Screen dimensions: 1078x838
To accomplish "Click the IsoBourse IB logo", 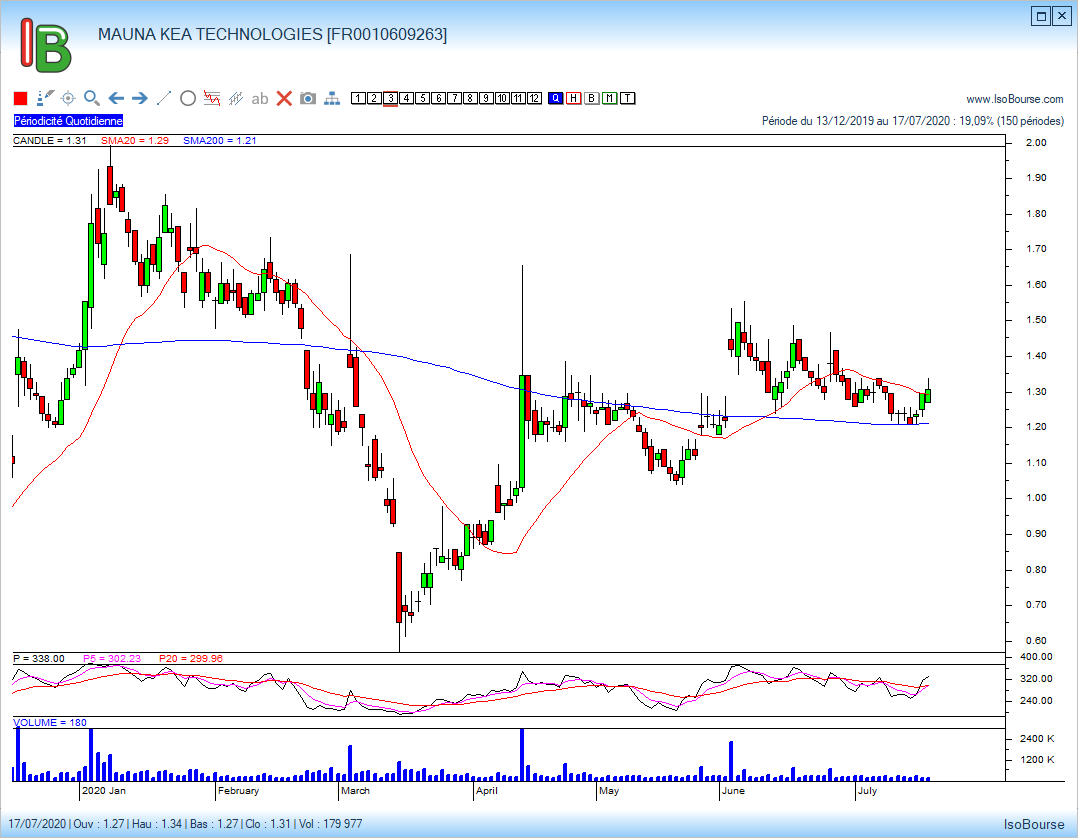I will [45, 45].
